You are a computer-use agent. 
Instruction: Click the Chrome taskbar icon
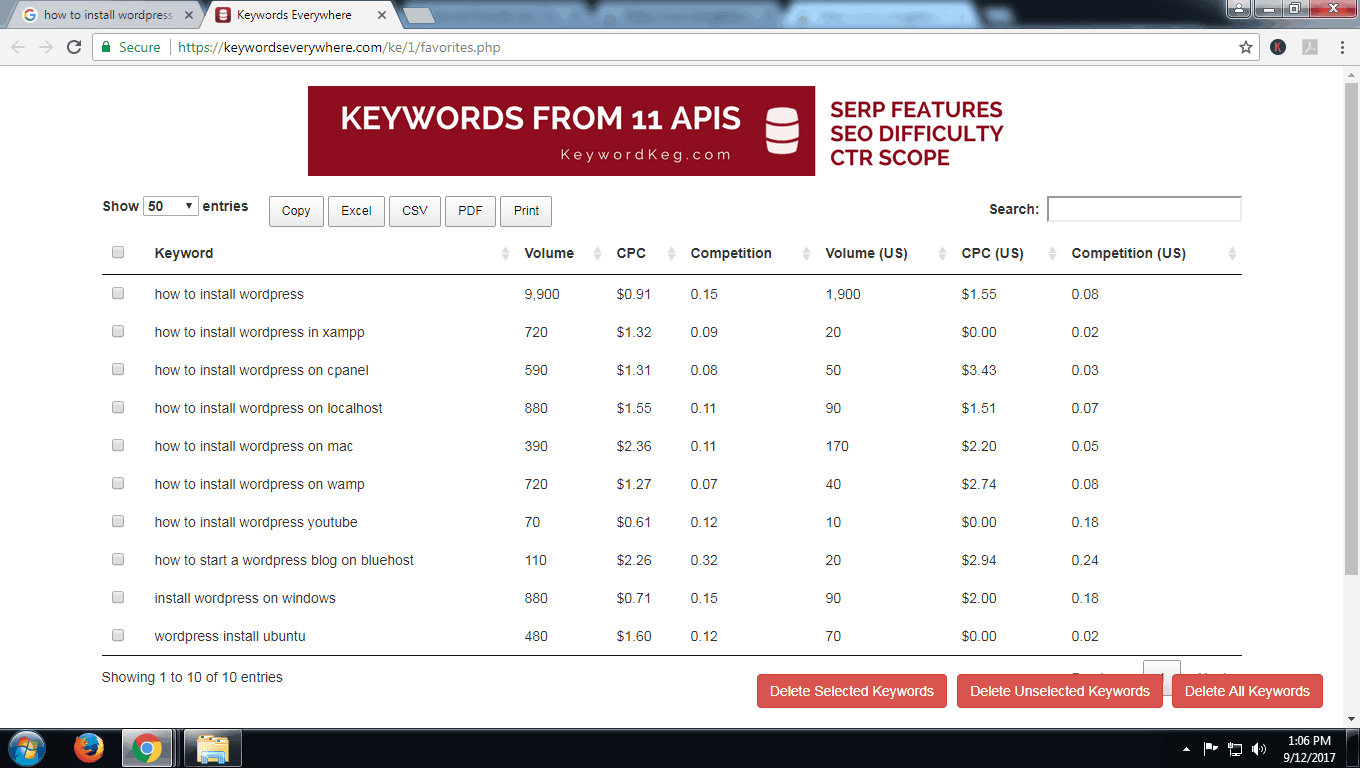(147, 748)
